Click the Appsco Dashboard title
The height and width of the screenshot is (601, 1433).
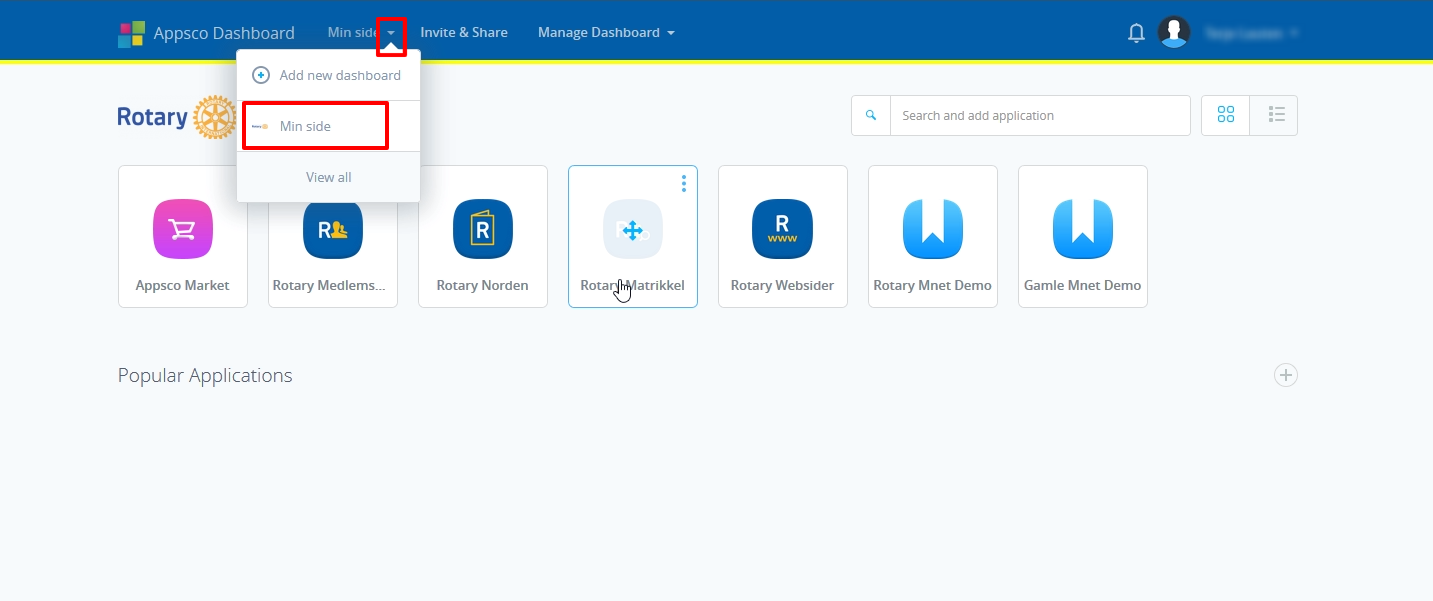(224, 33)
